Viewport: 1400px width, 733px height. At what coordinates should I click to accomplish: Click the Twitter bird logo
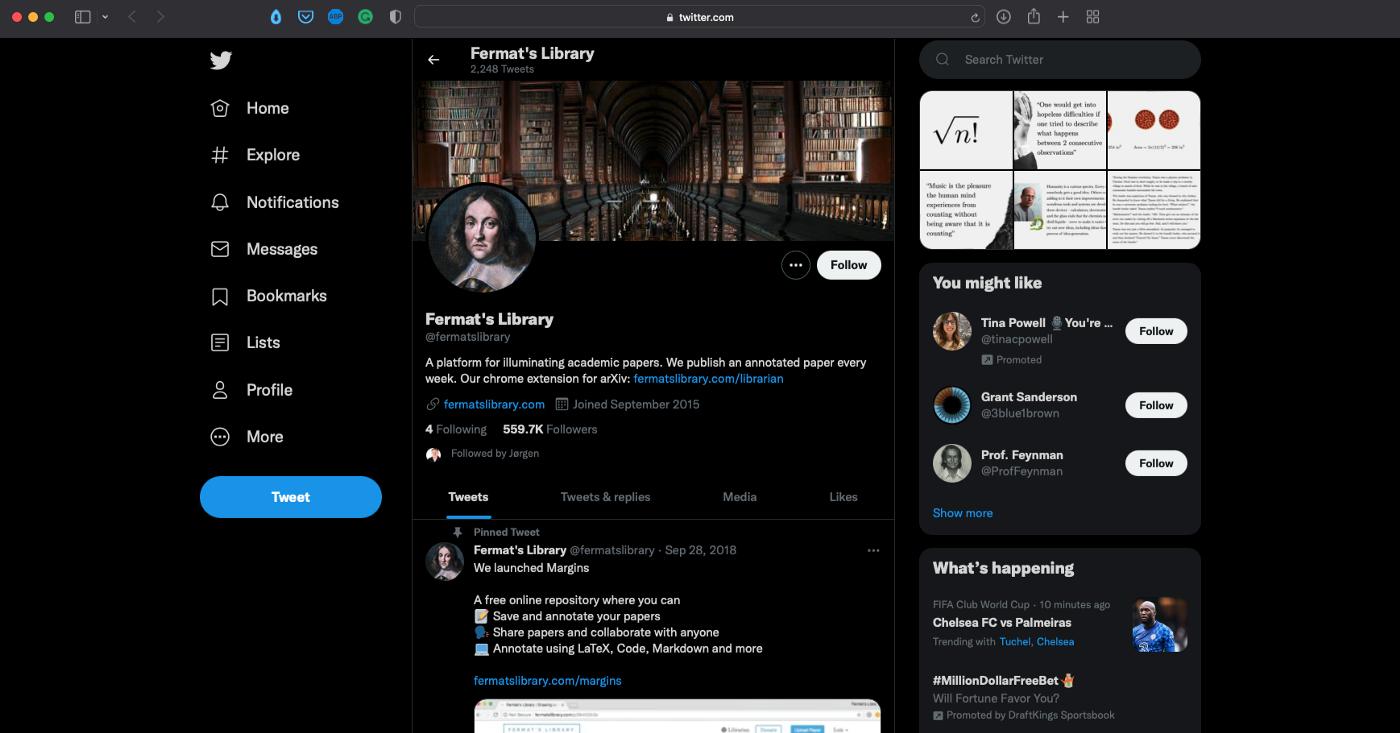pyautogui.click(x=221, y=60)
